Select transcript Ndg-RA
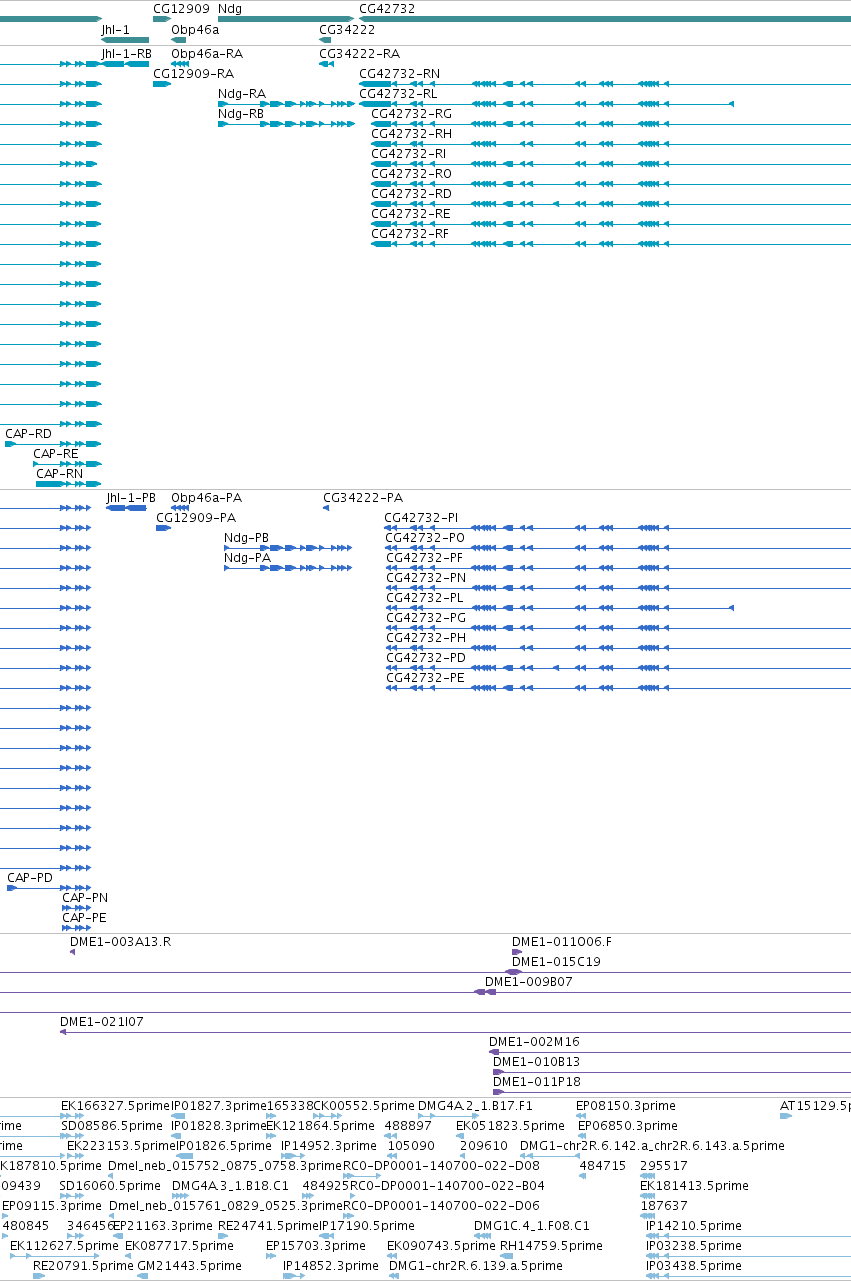Screen dimensions: 851x1281 point(242,93)
